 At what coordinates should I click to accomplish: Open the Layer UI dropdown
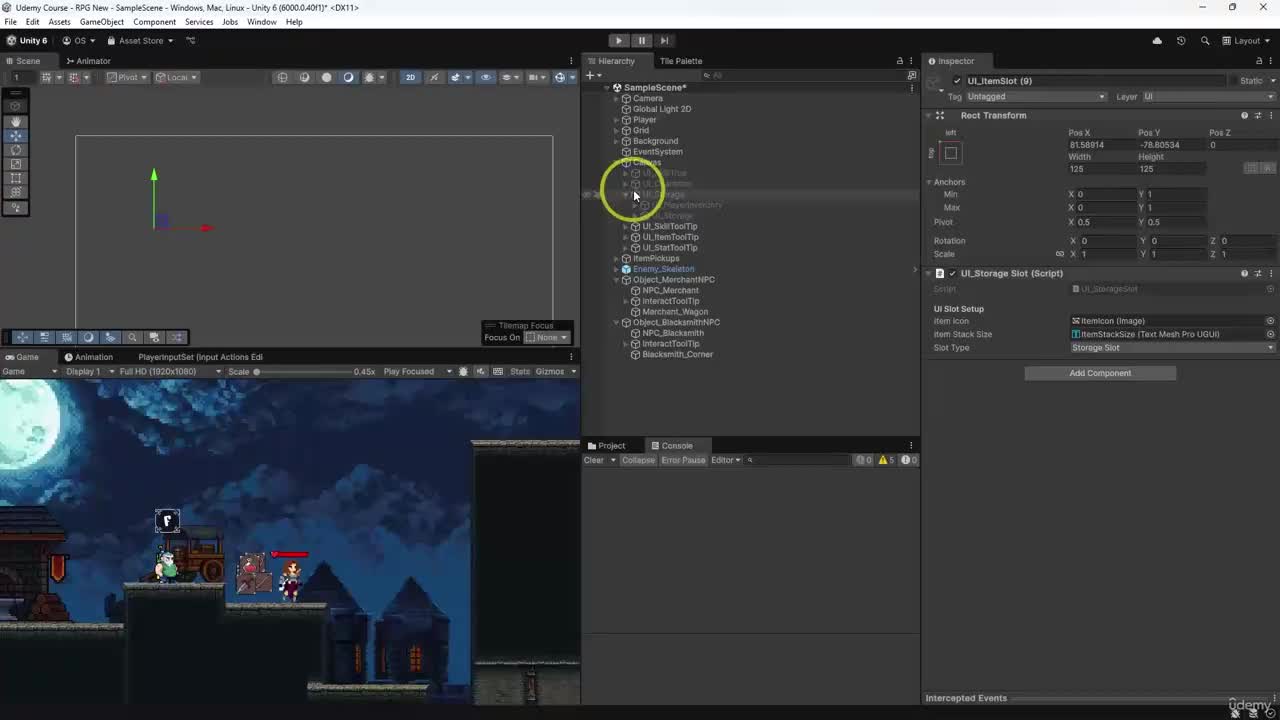(x=1208, y=97)
